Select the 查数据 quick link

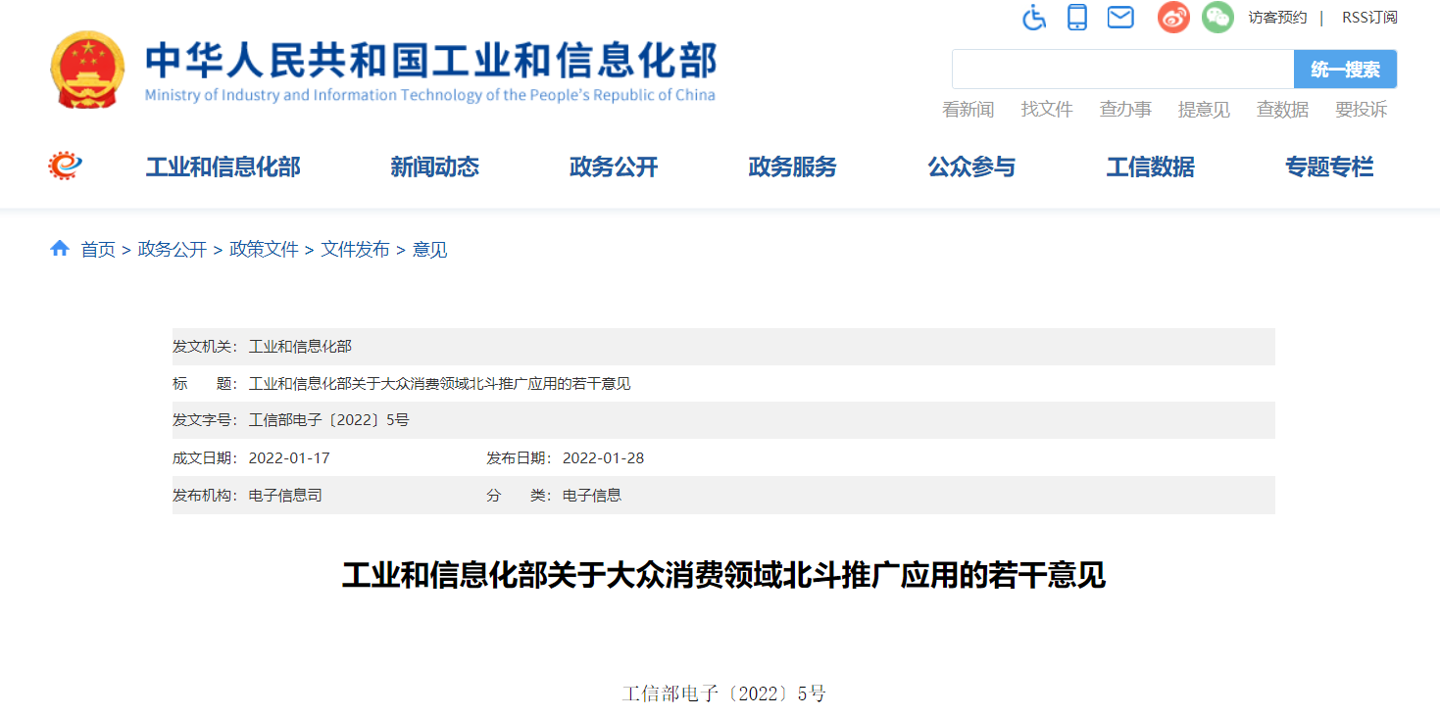click(1282, 110)
